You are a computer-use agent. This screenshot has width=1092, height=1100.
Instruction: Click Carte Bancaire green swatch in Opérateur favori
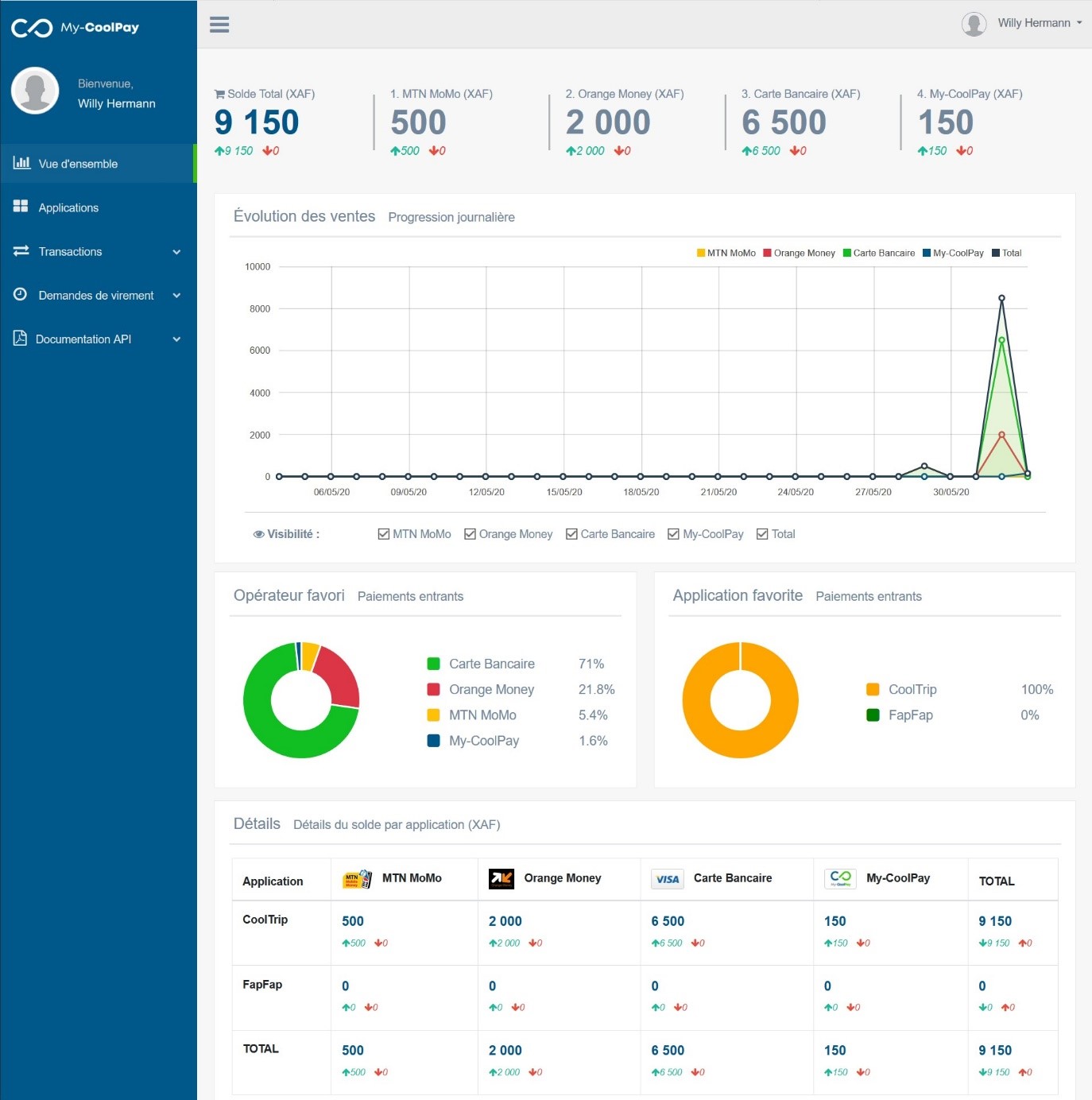433,664
